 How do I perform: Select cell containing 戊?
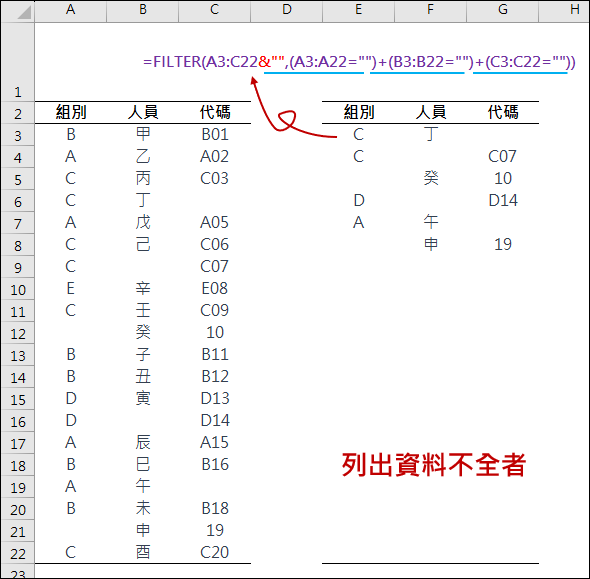point(143,222)
